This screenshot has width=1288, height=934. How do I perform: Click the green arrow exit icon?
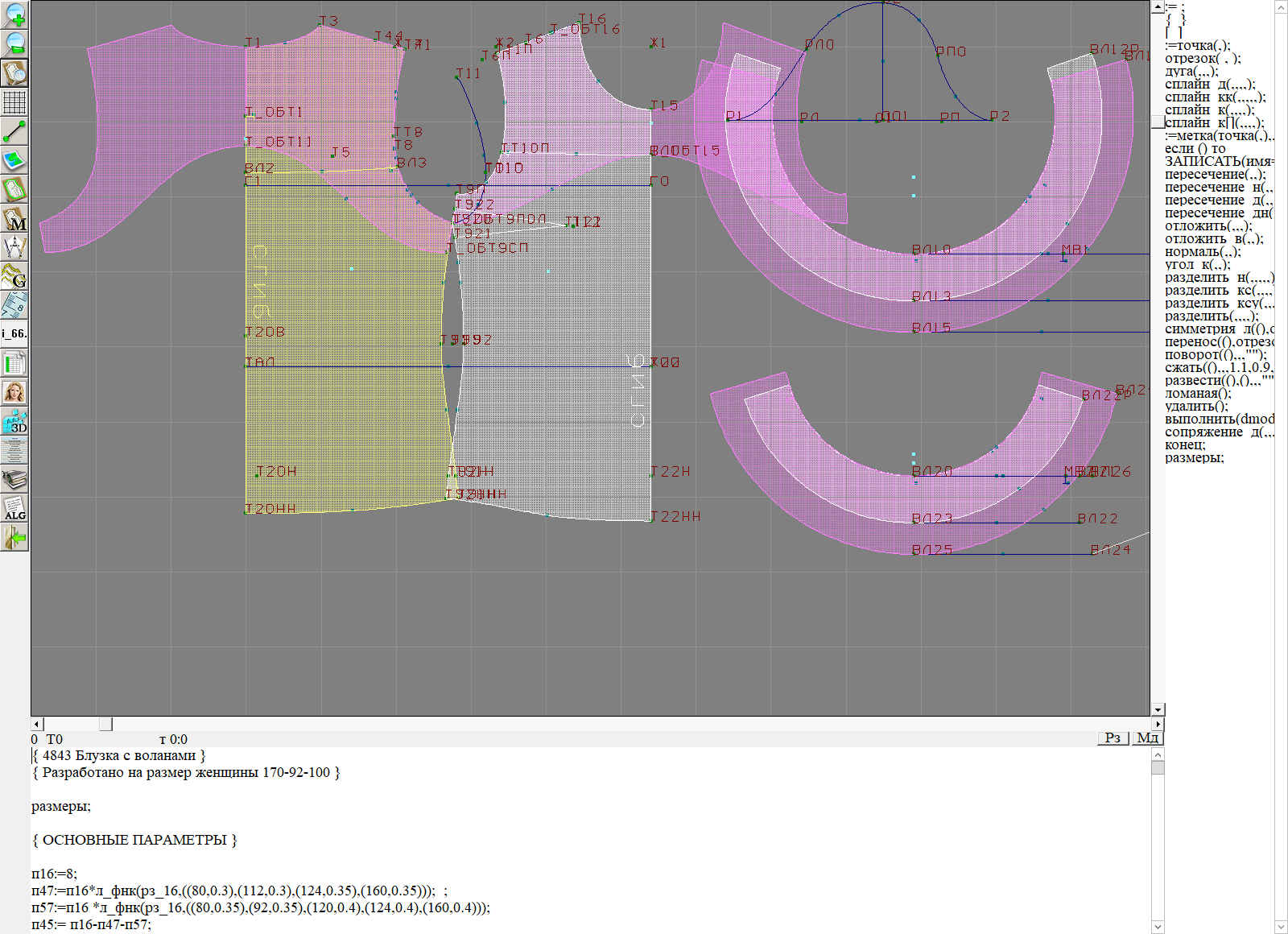click(14, 537)
